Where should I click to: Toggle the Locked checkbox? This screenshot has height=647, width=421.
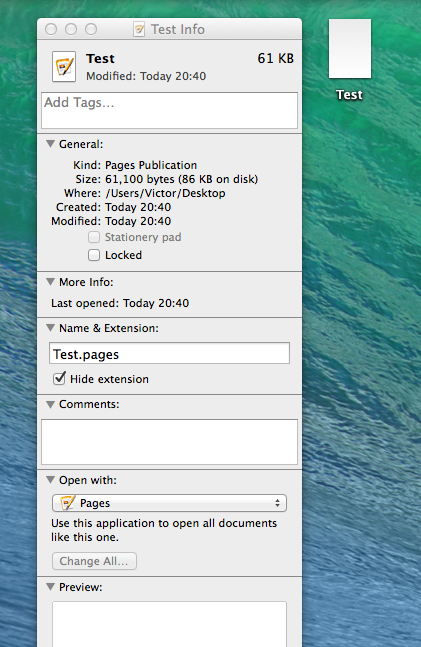pyautogui.click(x=94, y=255)
